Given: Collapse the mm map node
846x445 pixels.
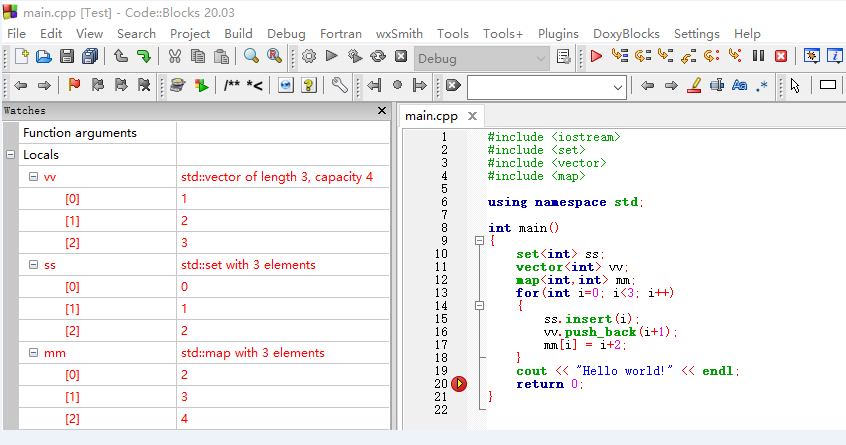Looking at the screenshot, I should pyautogui.click(x=32, y=353).
